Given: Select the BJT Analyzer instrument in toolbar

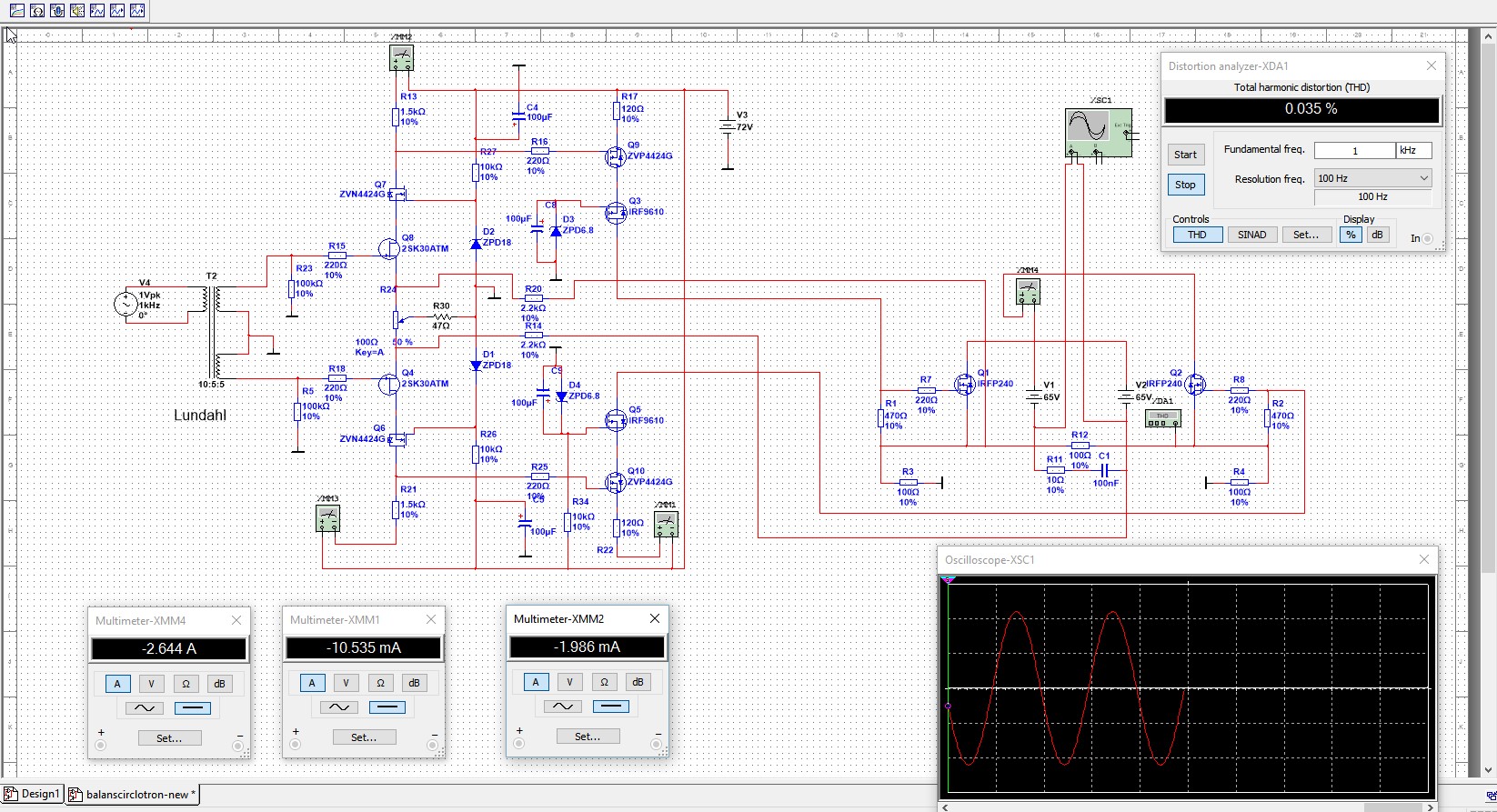Looking at the screenshot, I should [17, 10].
